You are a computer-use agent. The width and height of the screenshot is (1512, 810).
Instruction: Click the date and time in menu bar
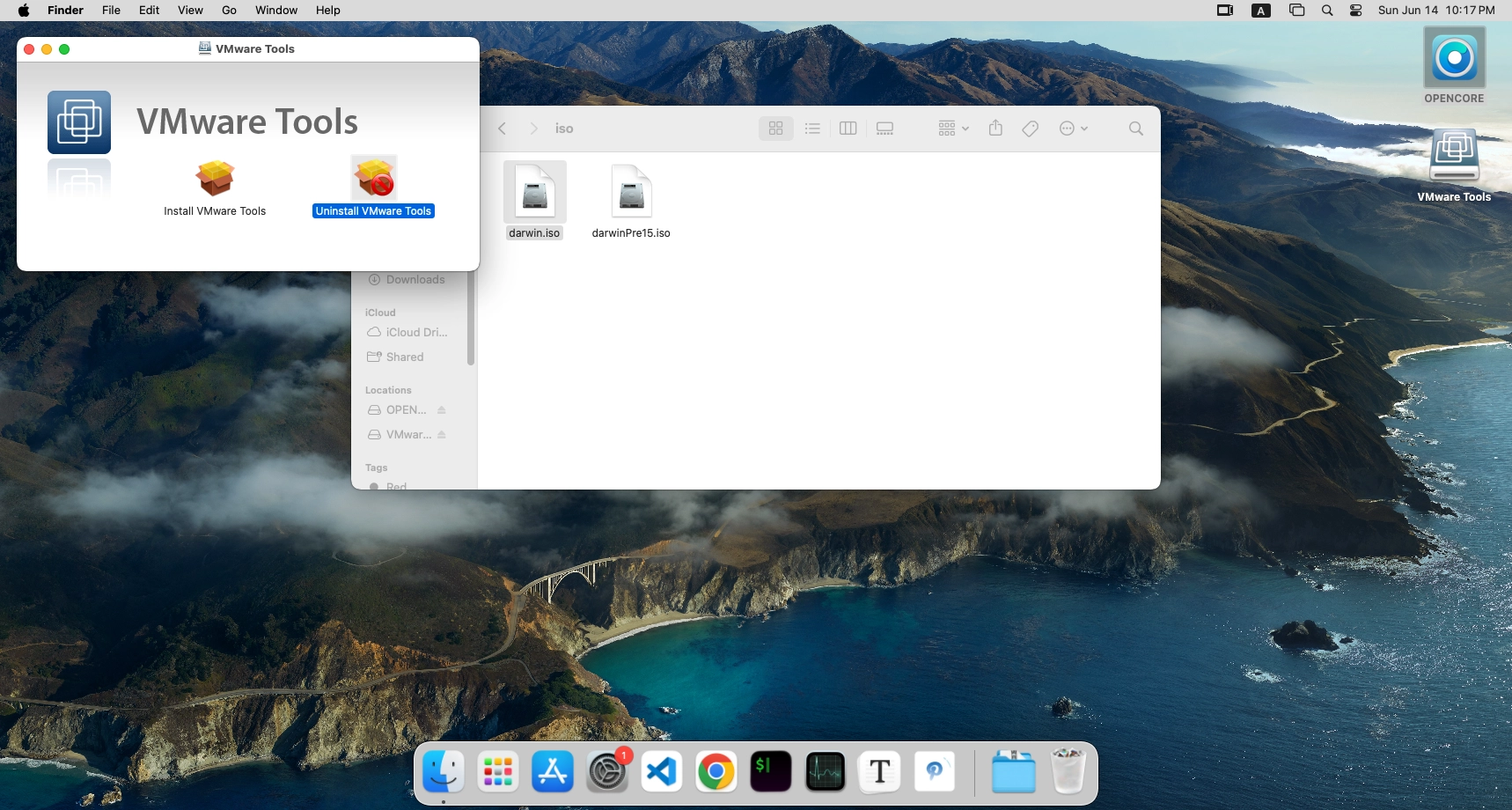[1436, 11]
